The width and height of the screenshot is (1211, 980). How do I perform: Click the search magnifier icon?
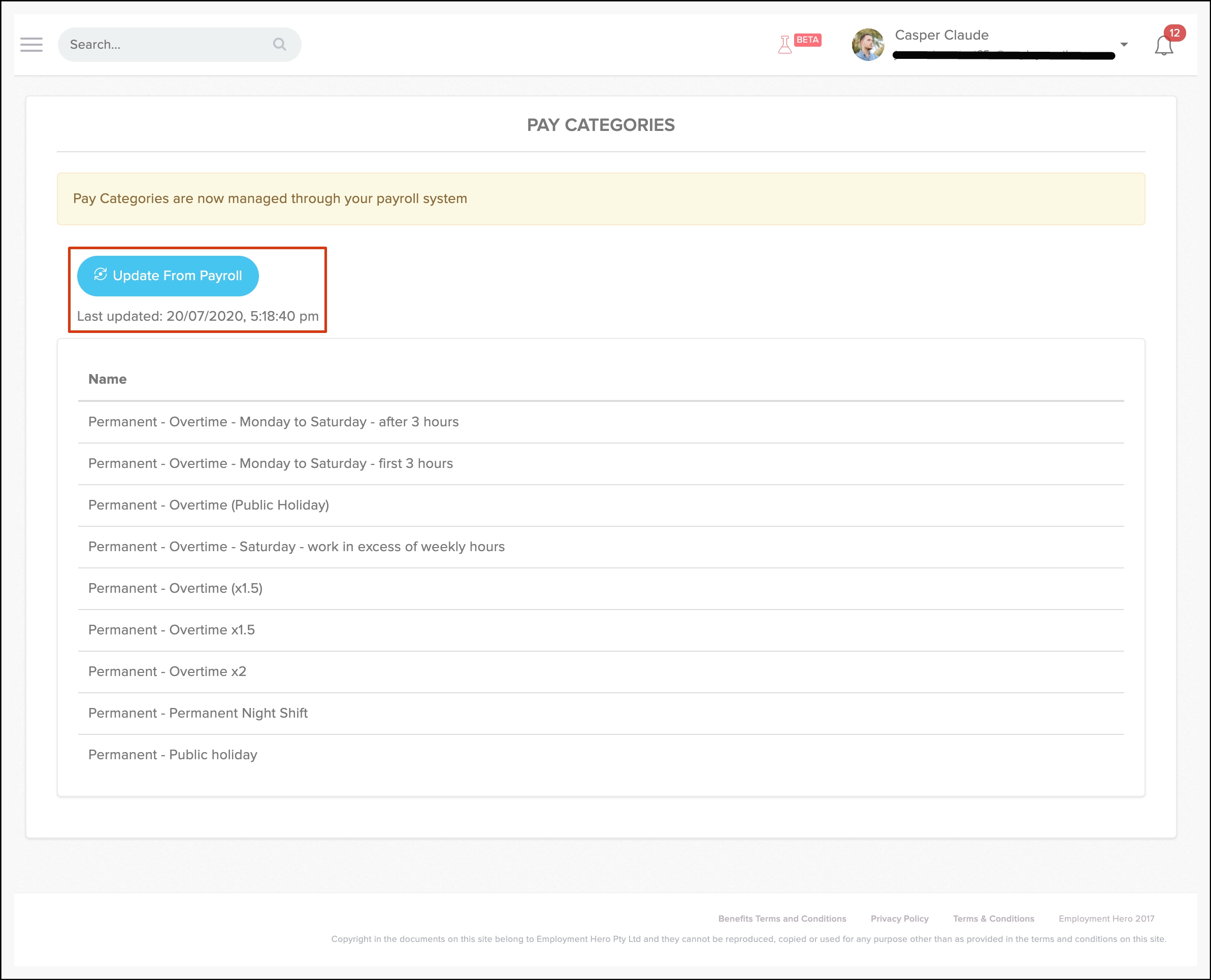coord(279,44)
